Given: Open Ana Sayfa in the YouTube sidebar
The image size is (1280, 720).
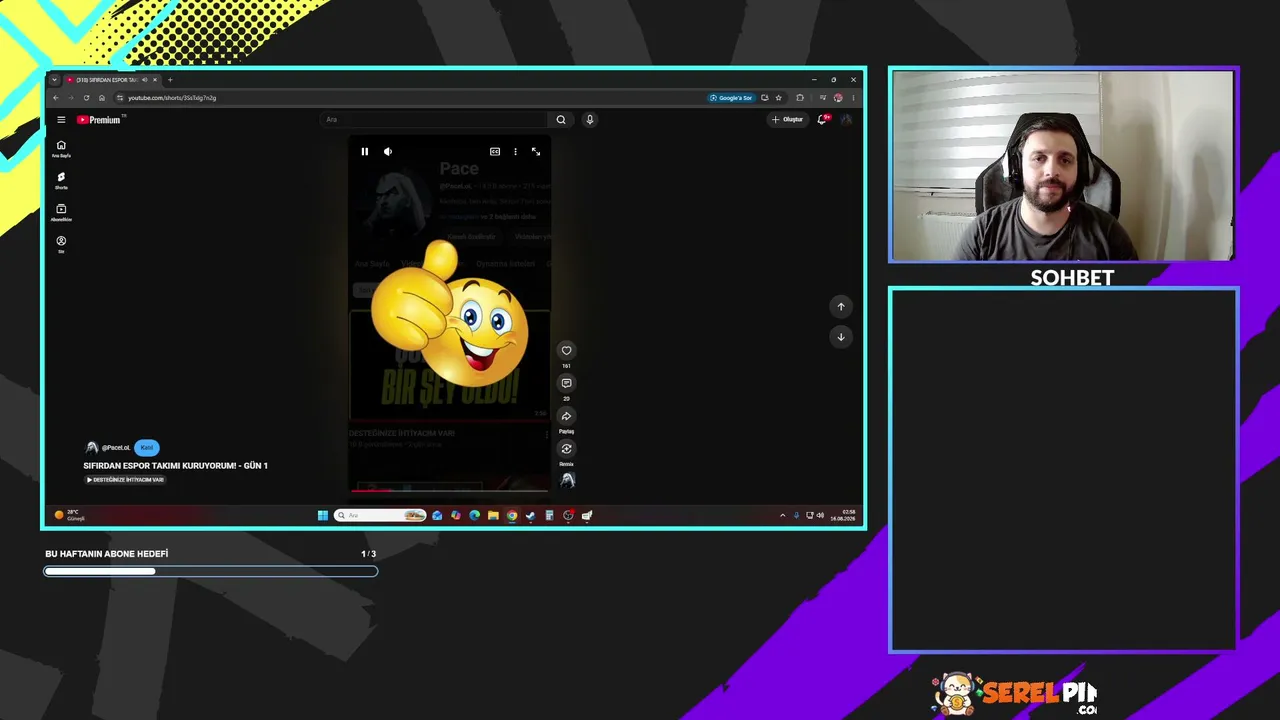Looking at the screenshot, I should [x=61, y=149].
